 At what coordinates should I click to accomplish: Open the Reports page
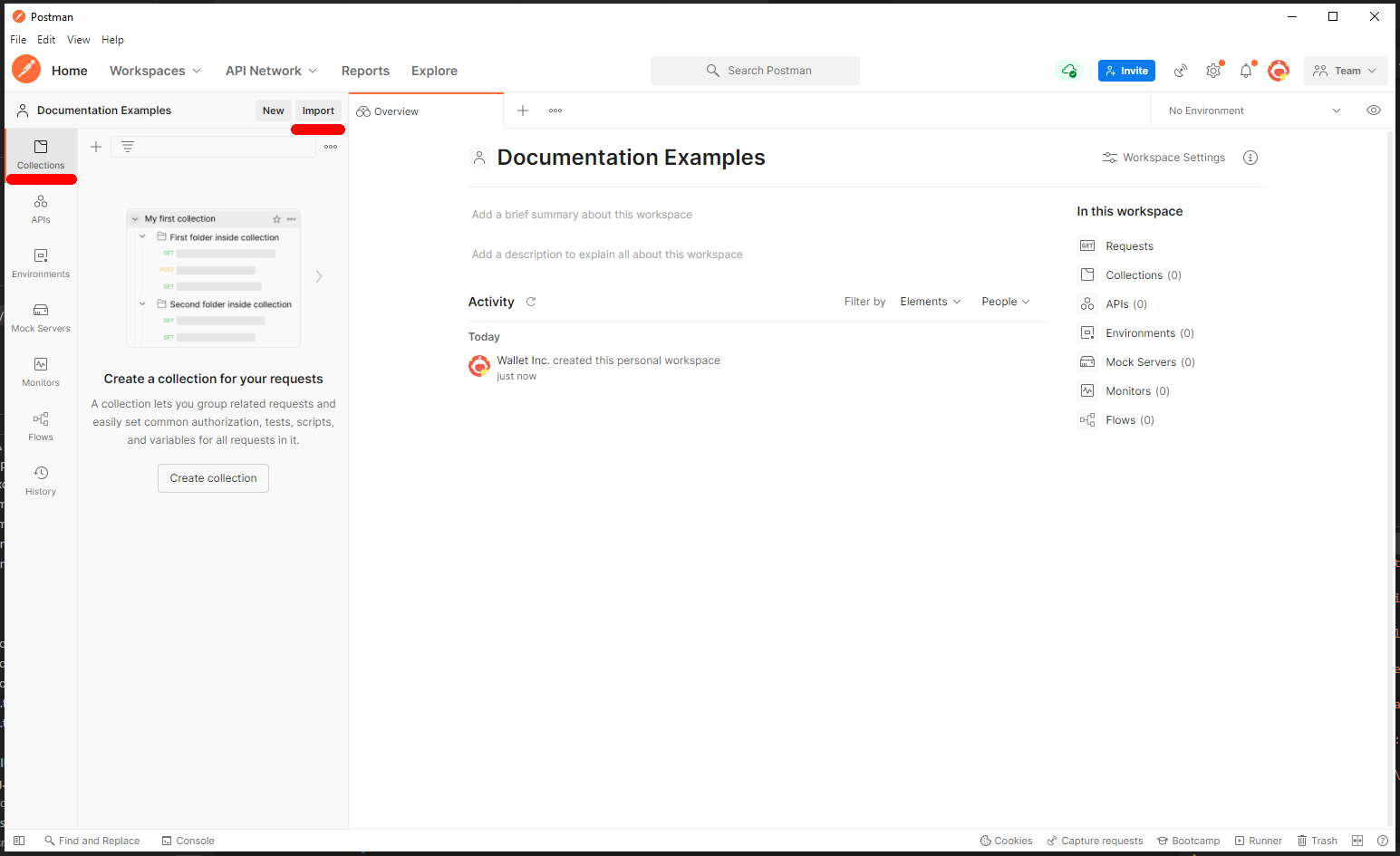pos(365,71)
